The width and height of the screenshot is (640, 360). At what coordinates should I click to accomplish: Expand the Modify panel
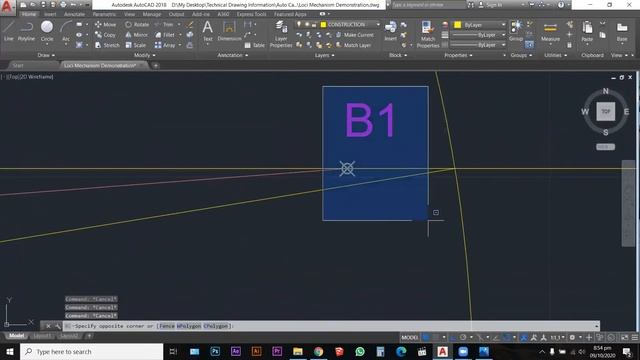tap(144, 55)
